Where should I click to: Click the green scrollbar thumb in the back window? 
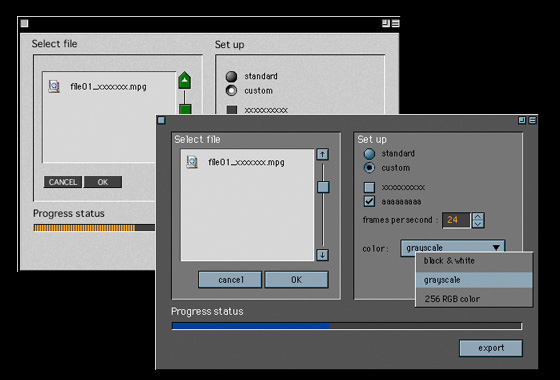(x=185, y=109)
